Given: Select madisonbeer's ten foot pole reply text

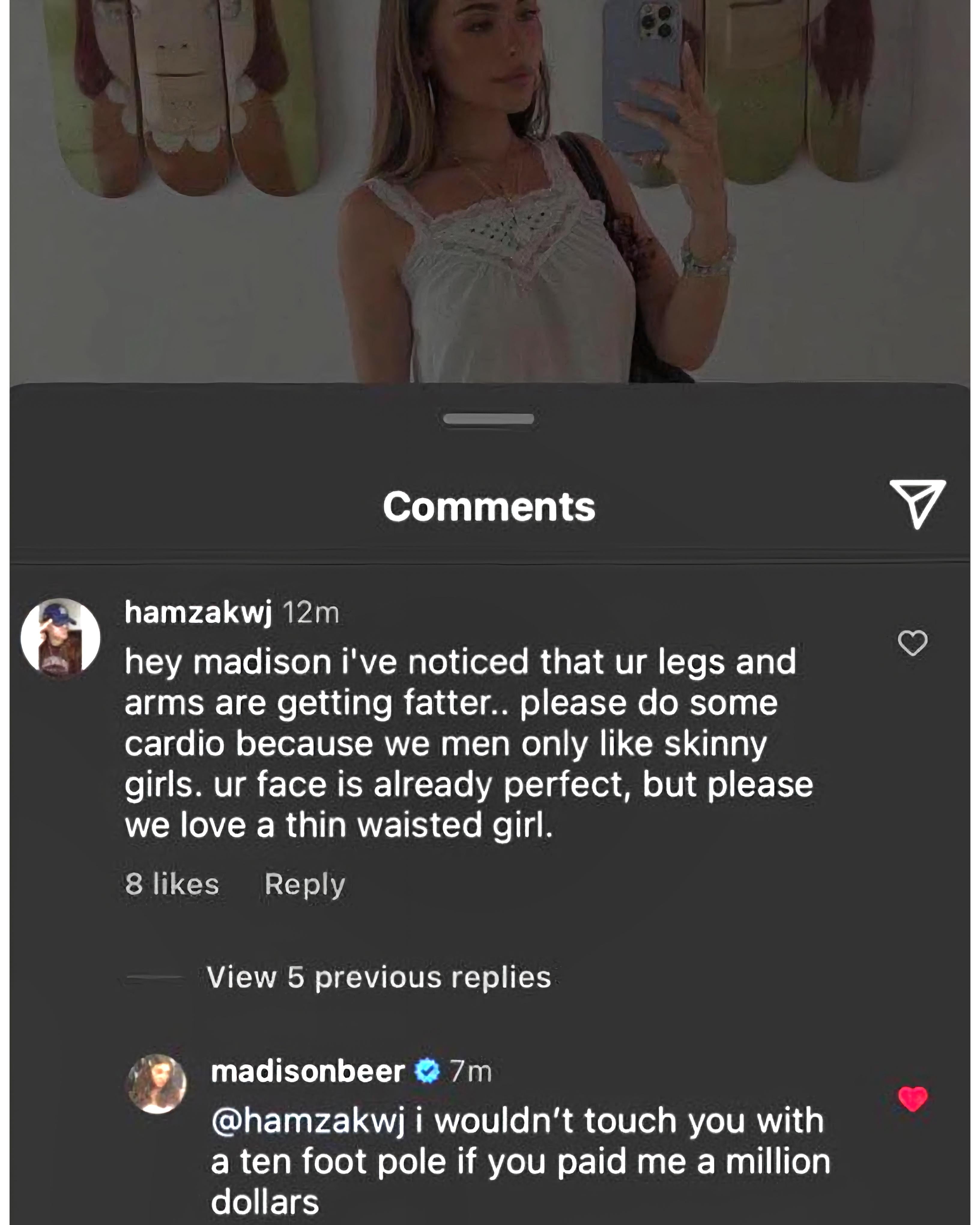Looking at the screenshot, I should click(x=520, y=1161).
